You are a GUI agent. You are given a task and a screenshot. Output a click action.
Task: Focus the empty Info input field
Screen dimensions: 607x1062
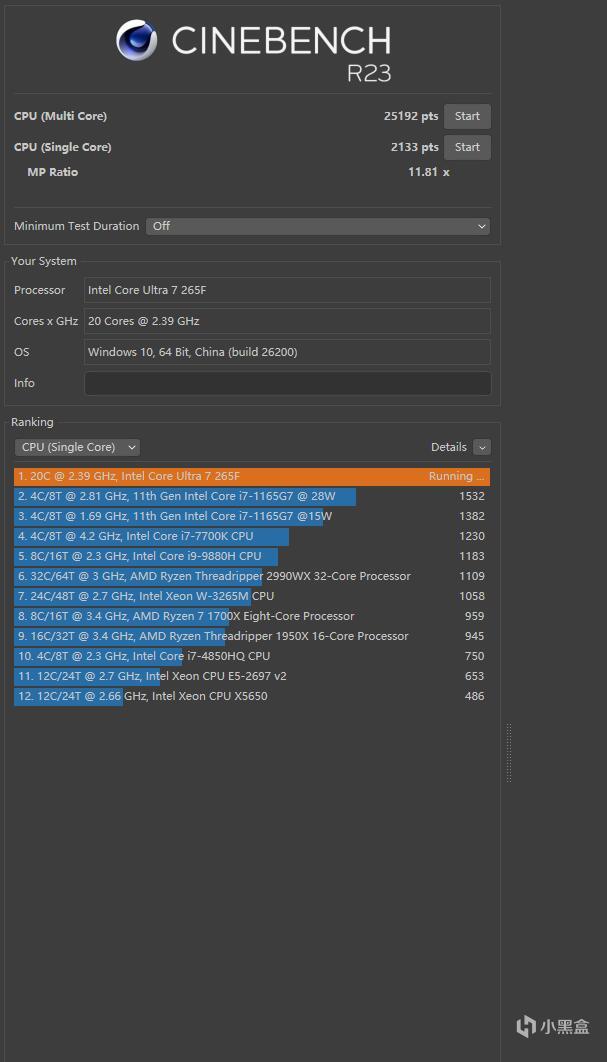pos(287,383)
